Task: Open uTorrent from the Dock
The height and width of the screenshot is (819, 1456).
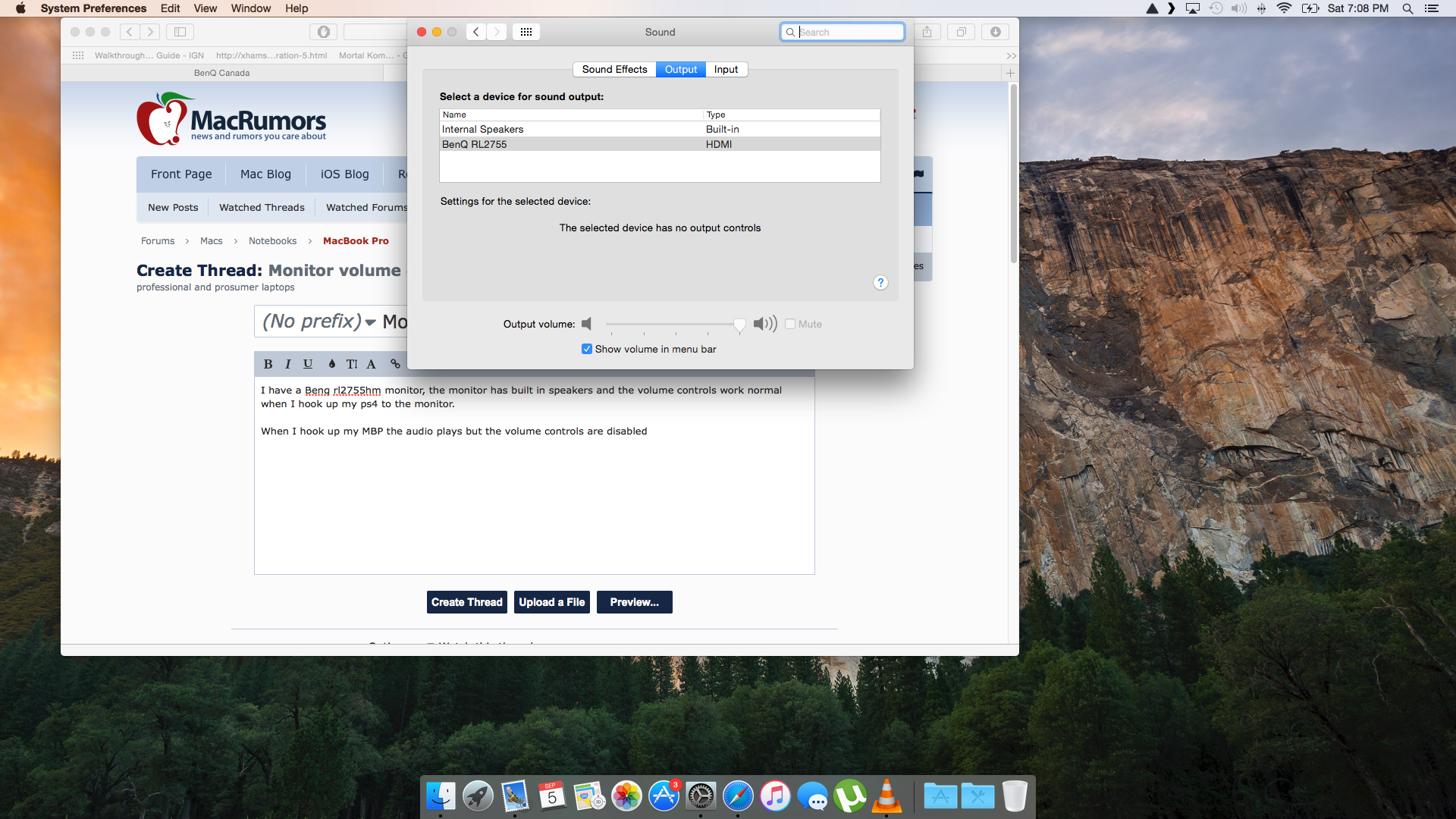Action: click(x=849, y=796)
